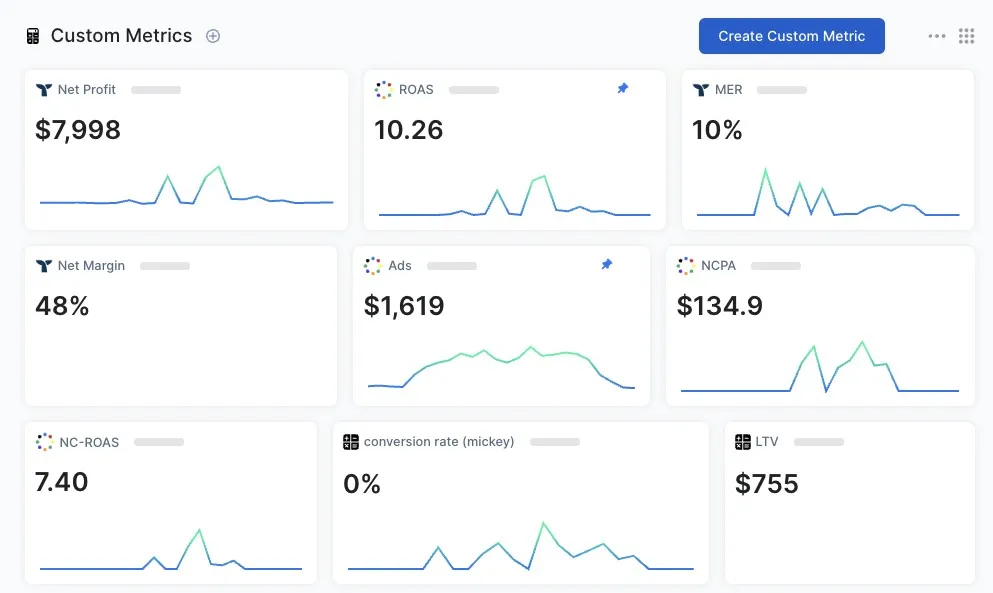Click the whale icon on Net Profit
The height and width of the screenshot is (593, 993).
(x=44, y=90)
